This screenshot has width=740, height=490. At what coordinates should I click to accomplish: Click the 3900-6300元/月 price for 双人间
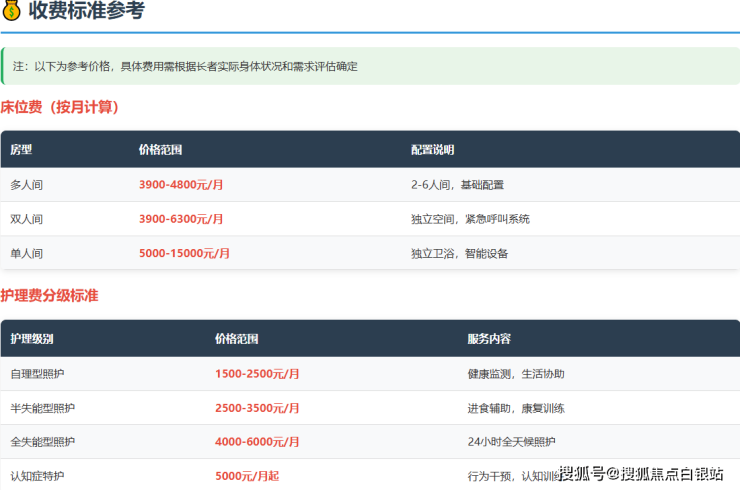pos(181,219)
